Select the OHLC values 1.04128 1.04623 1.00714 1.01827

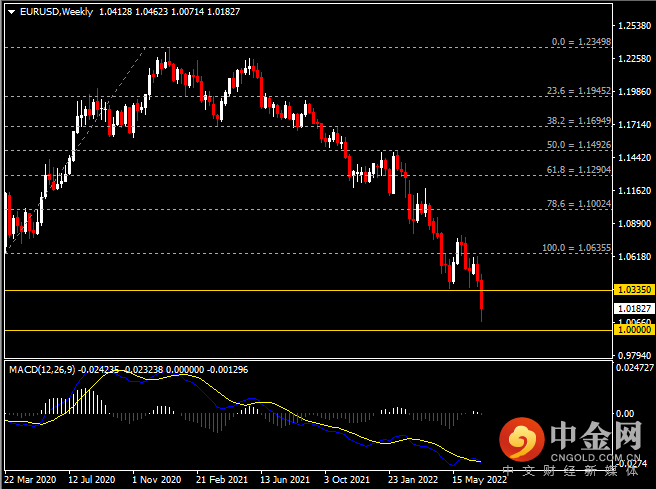pos(169,12)
